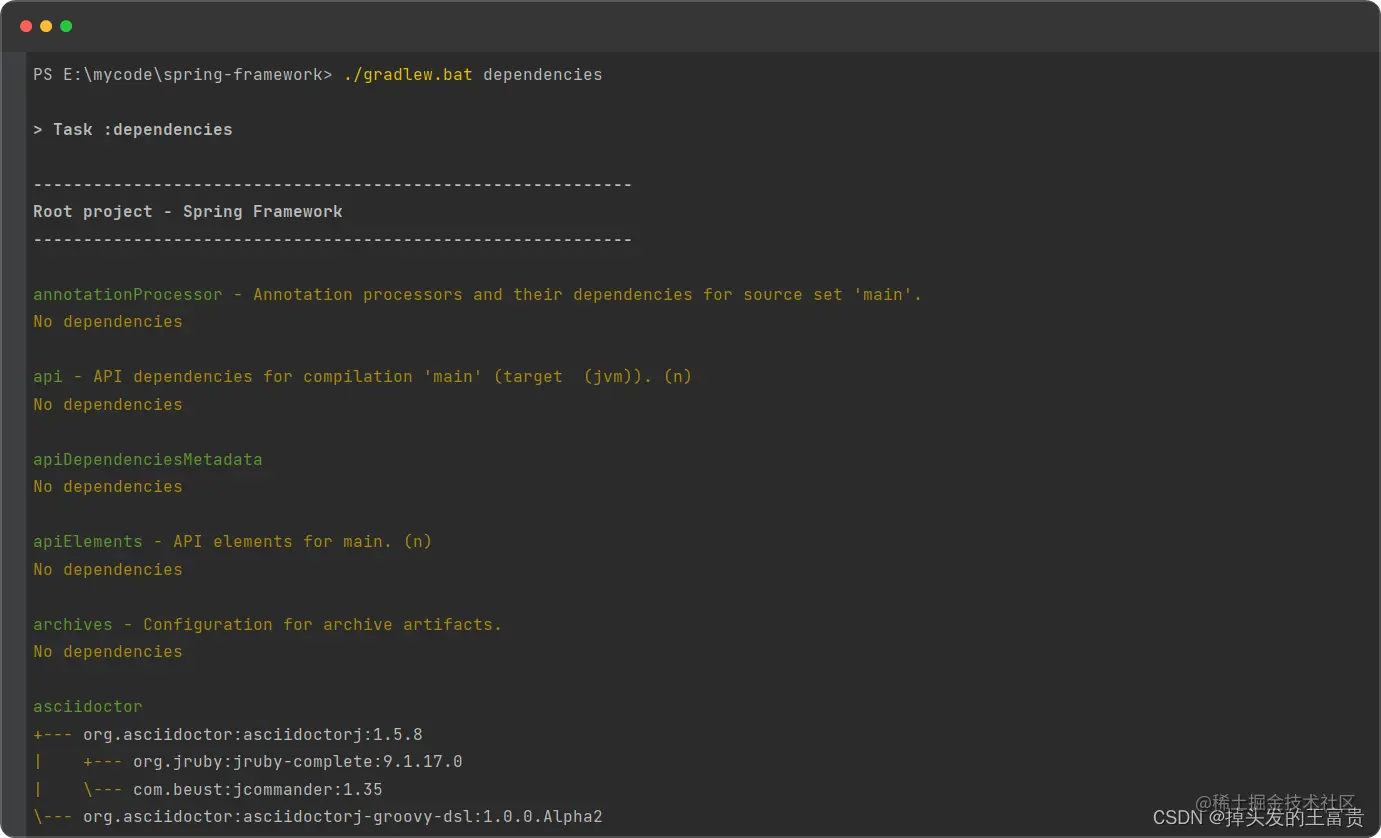1381x838 pixels.
Task: Click 'No dependencies' under annotationProcessor
Action: pyautogui.click(x=108, y=322)
